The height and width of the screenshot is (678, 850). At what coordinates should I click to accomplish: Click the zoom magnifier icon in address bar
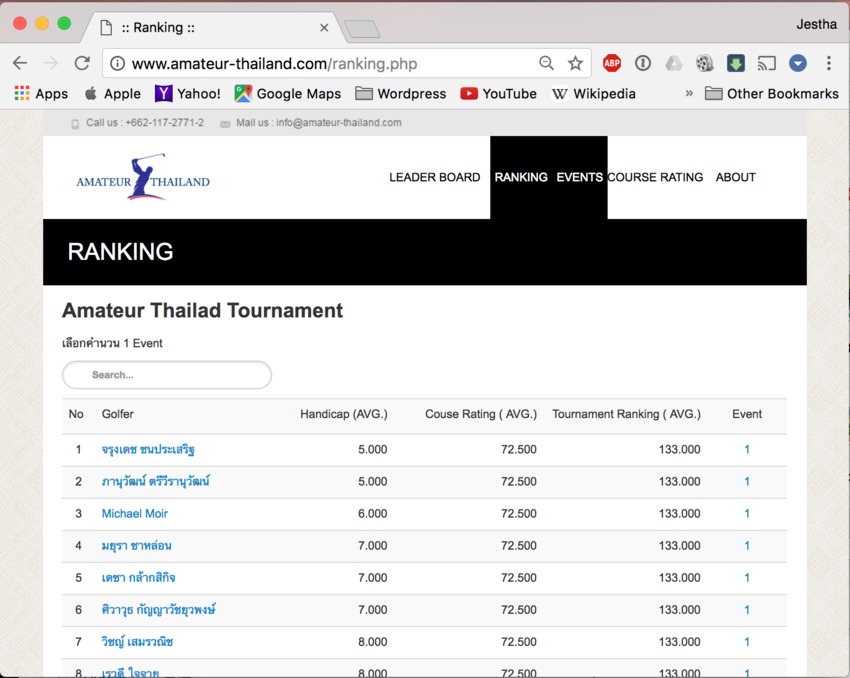[546, 62]
